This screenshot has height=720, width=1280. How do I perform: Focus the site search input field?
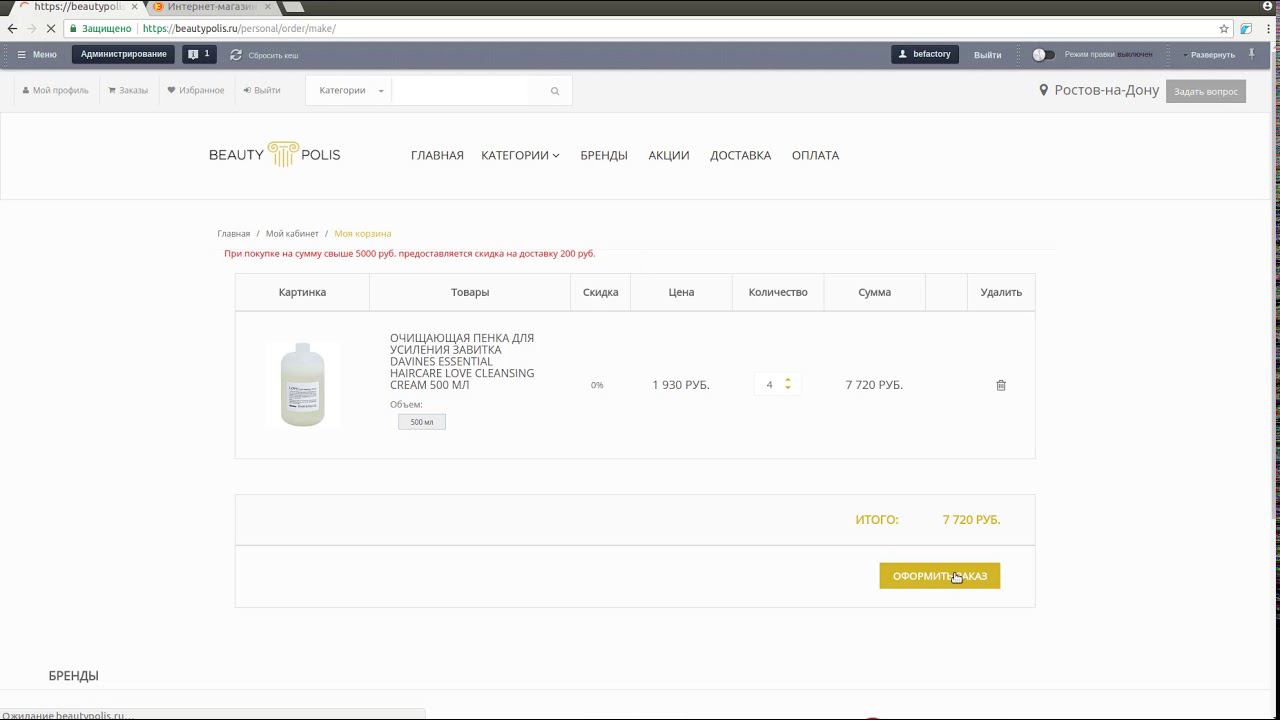coord(465,91)
